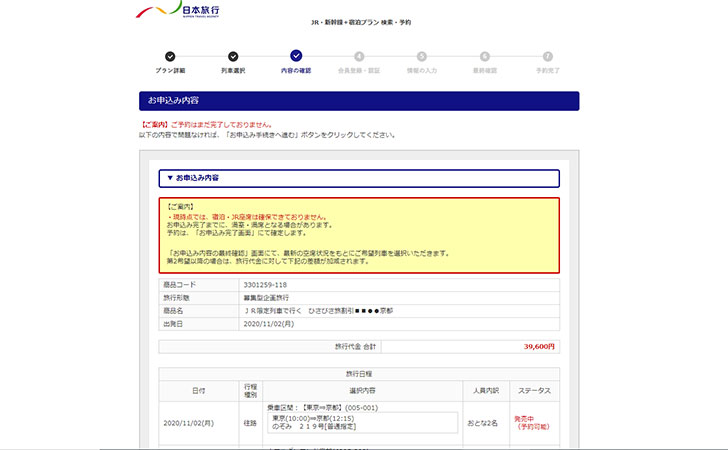This screenshot has height=450, width=728.
Task: Click the 内容の確認 step label
Action: pyautogui.click(x=296, y=71)
